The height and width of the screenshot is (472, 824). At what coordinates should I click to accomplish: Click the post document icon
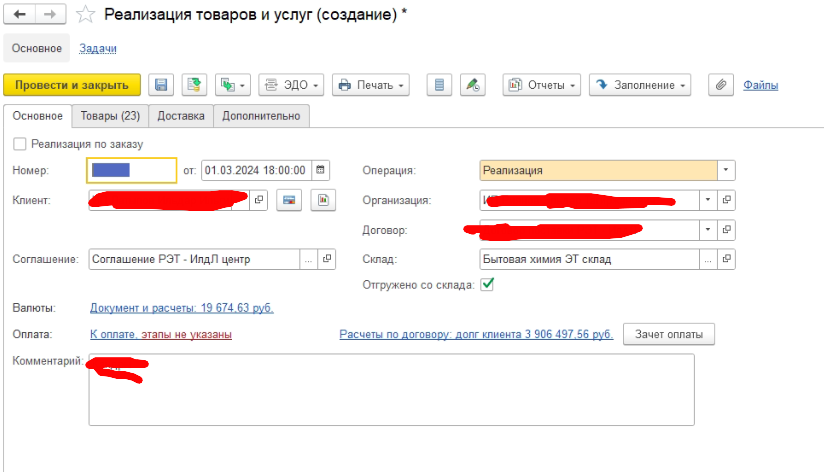pyautogui.click(x=194, y=85)
